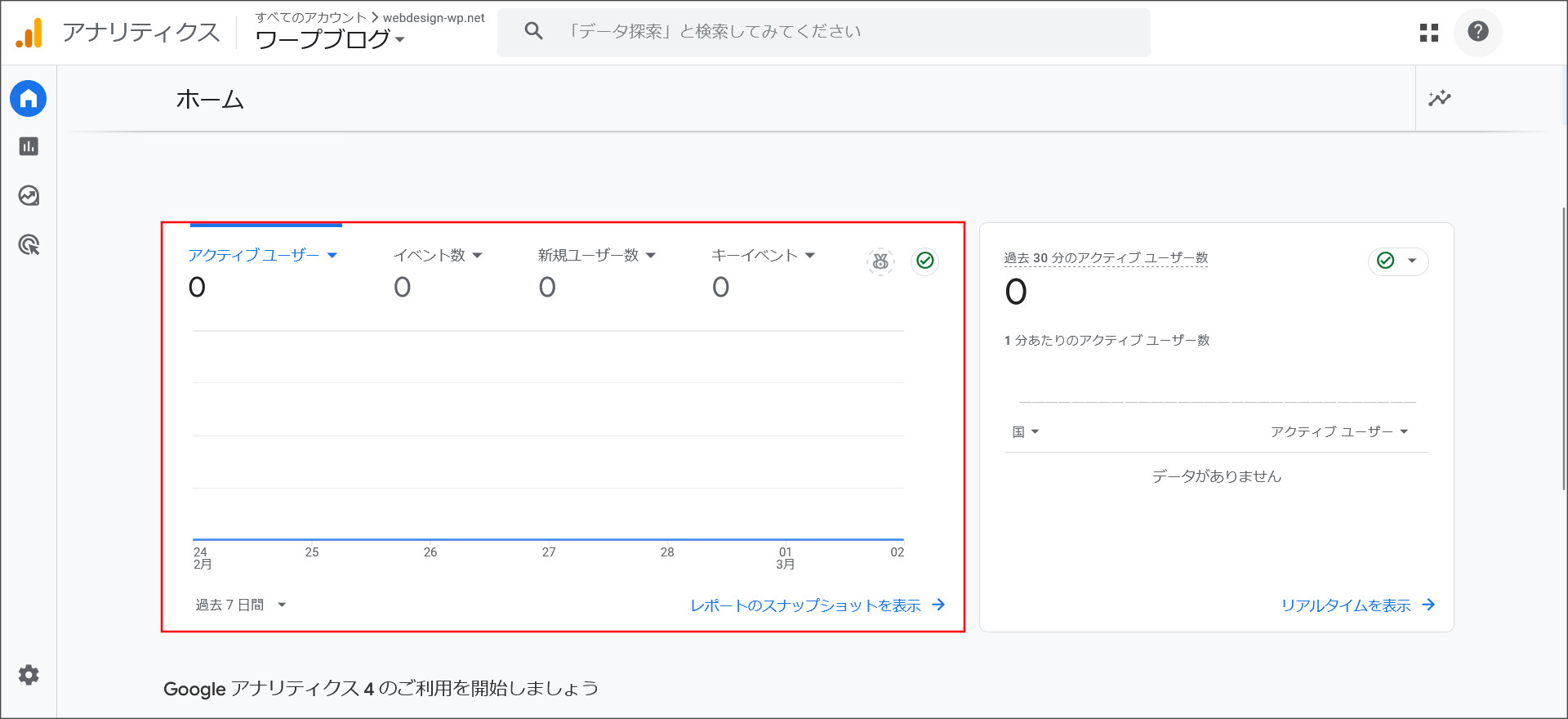The width and height of the screenshot is (1568, 719).
Task: Click the arrow icon beside レポートのスナップショットを表示
Action: click(938, 605)
